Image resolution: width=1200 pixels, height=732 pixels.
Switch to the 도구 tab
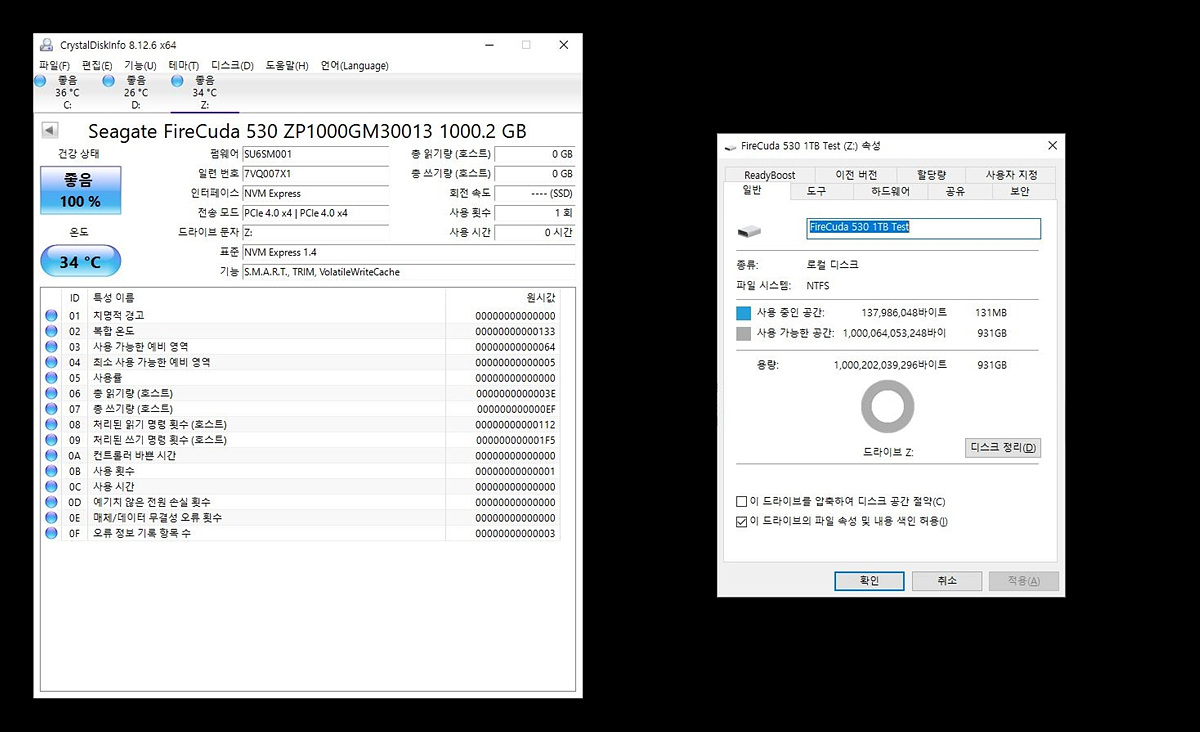816,191
